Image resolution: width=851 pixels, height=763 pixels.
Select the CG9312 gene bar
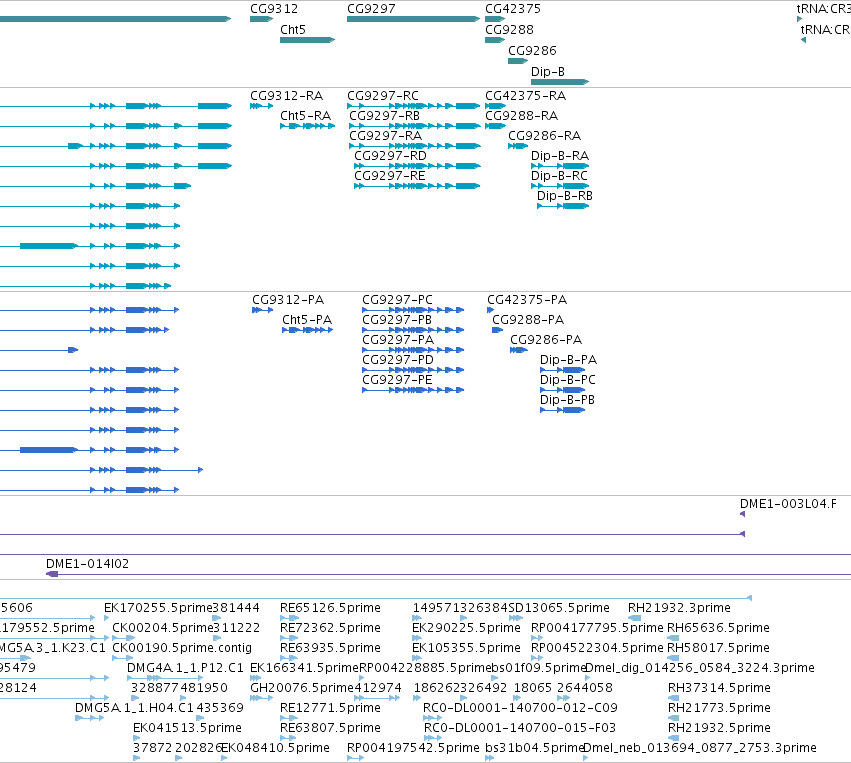261,19
